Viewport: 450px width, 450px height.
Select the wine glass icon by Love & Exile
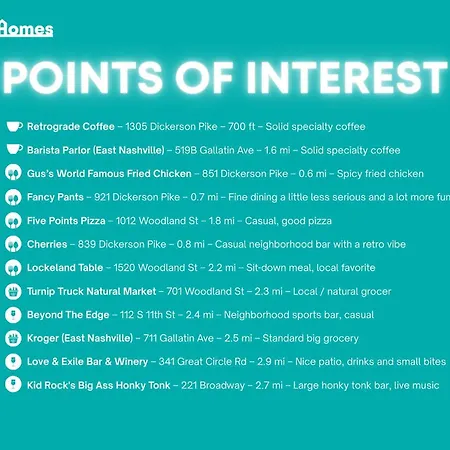13,361
